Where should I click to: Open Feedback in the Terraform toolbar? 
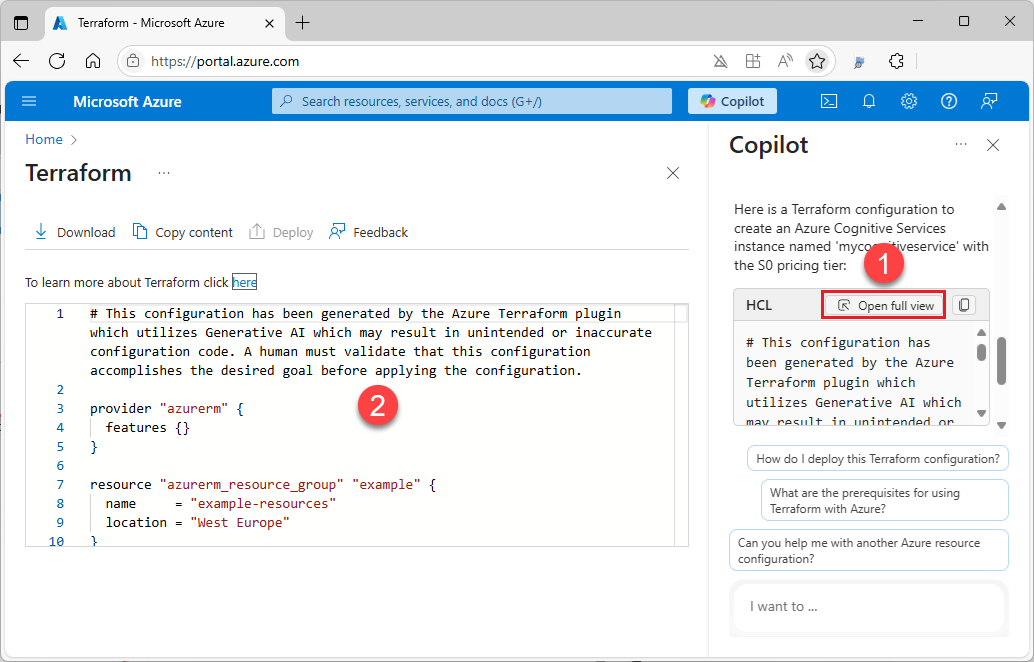(368, 232)
